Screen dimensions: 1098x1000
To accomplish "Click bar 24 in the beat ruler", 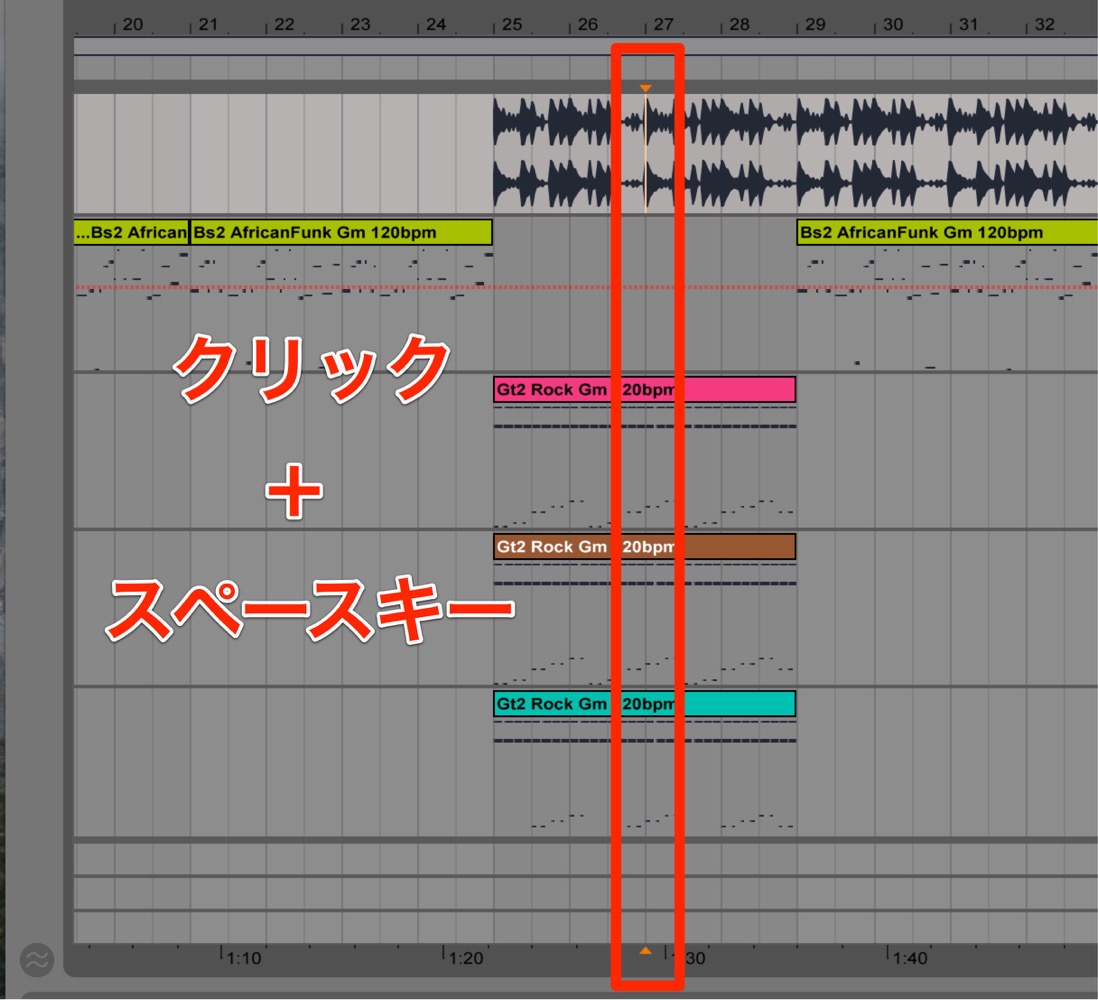I will click(x=436, y=25).
